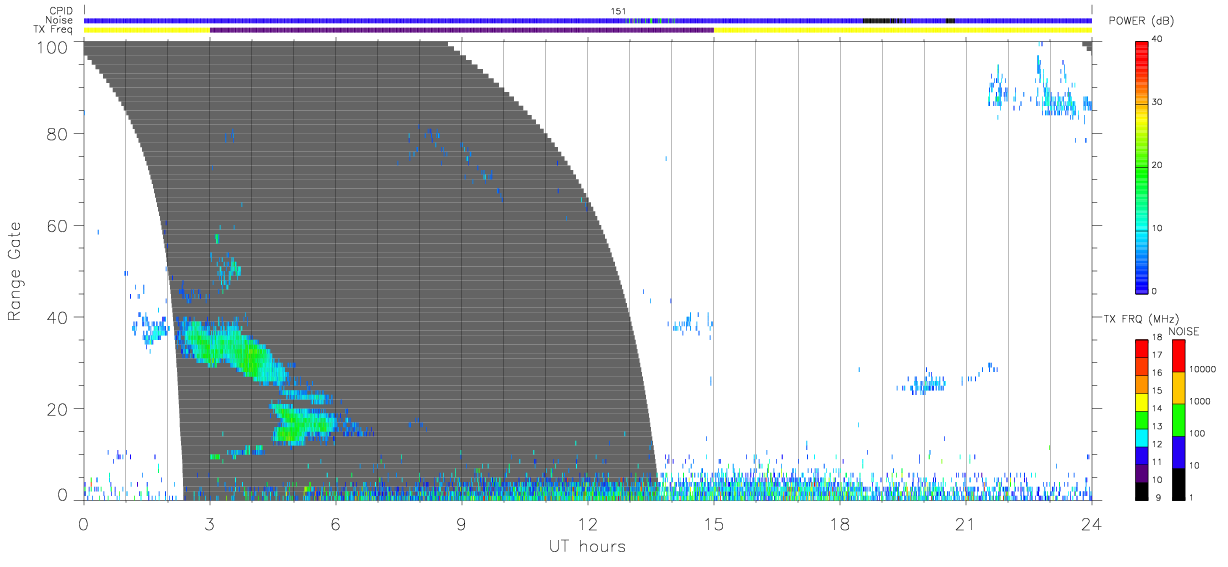Click the 12 tick label on UT axis
The width and height of the screenshot is (1228, 567).
(588, 523)
